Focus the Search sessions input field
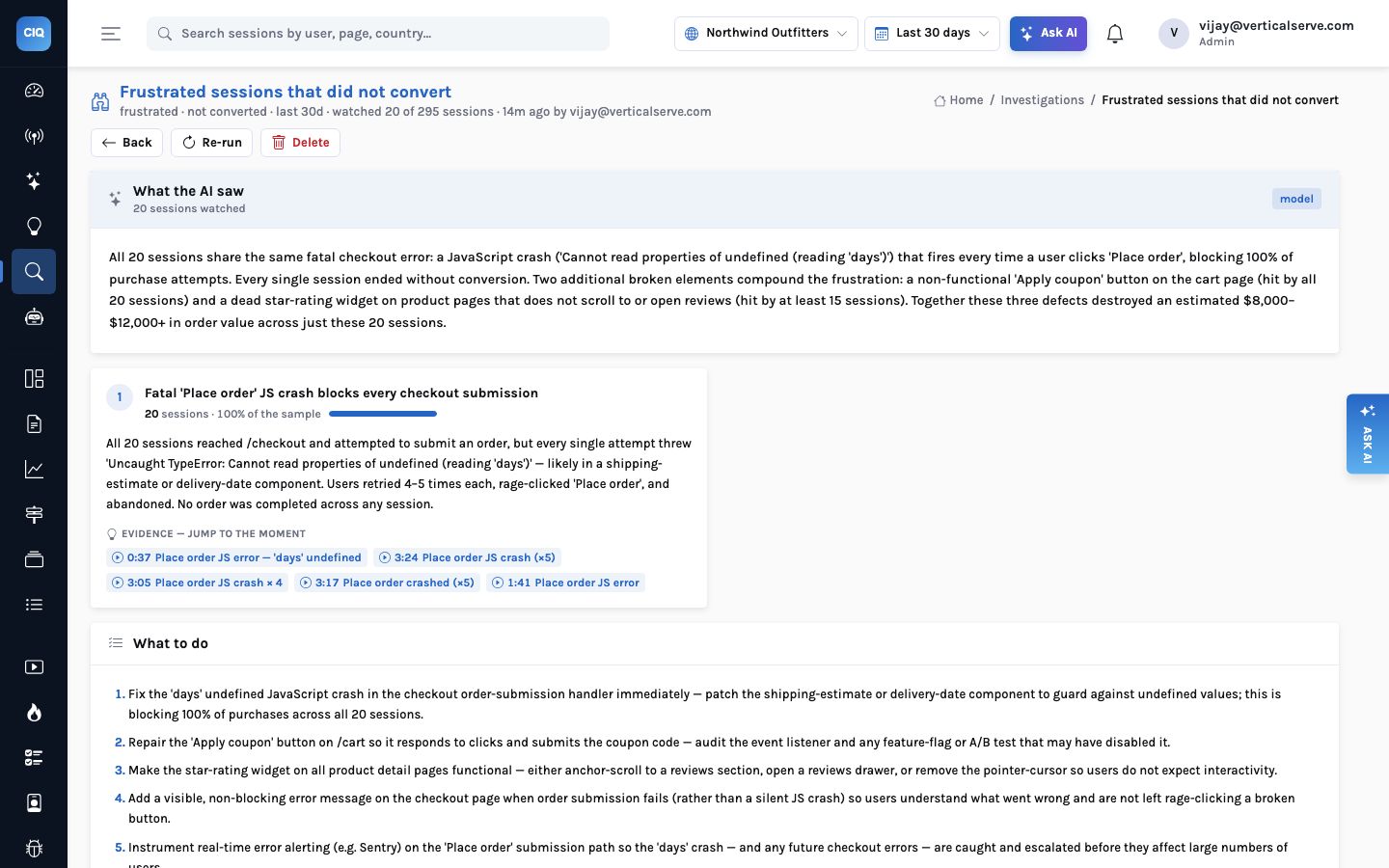 click(x=378, y=34)
